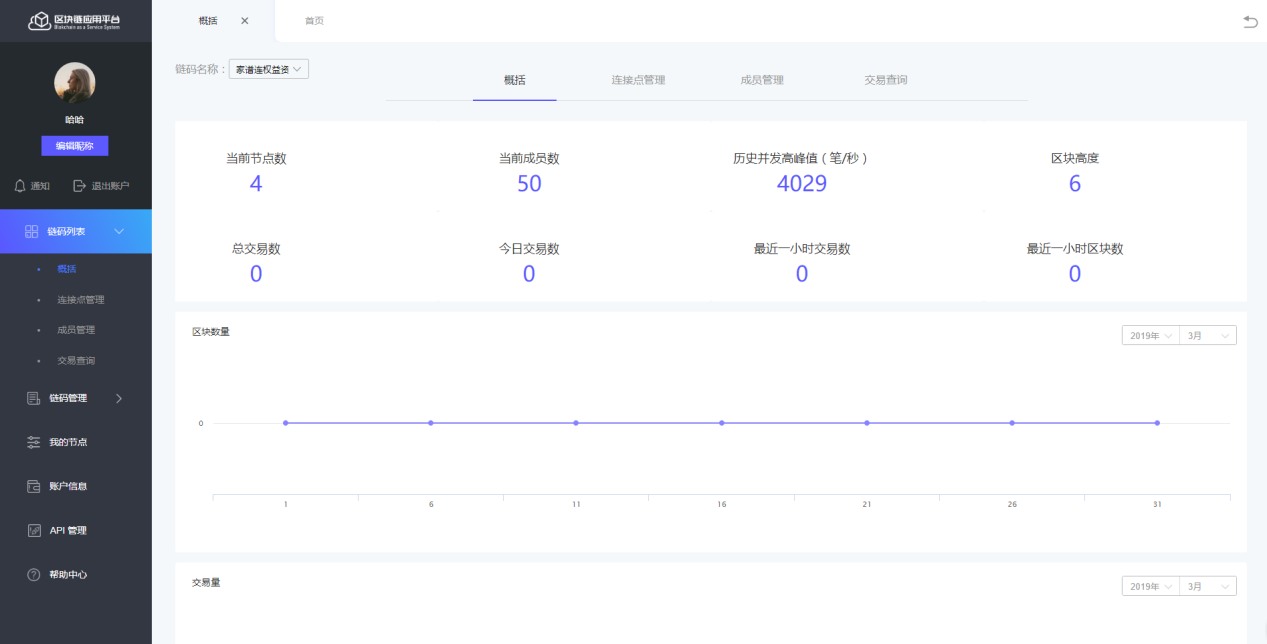Click the API 管理 icon
1267x644 pixels.
(33, 530)
